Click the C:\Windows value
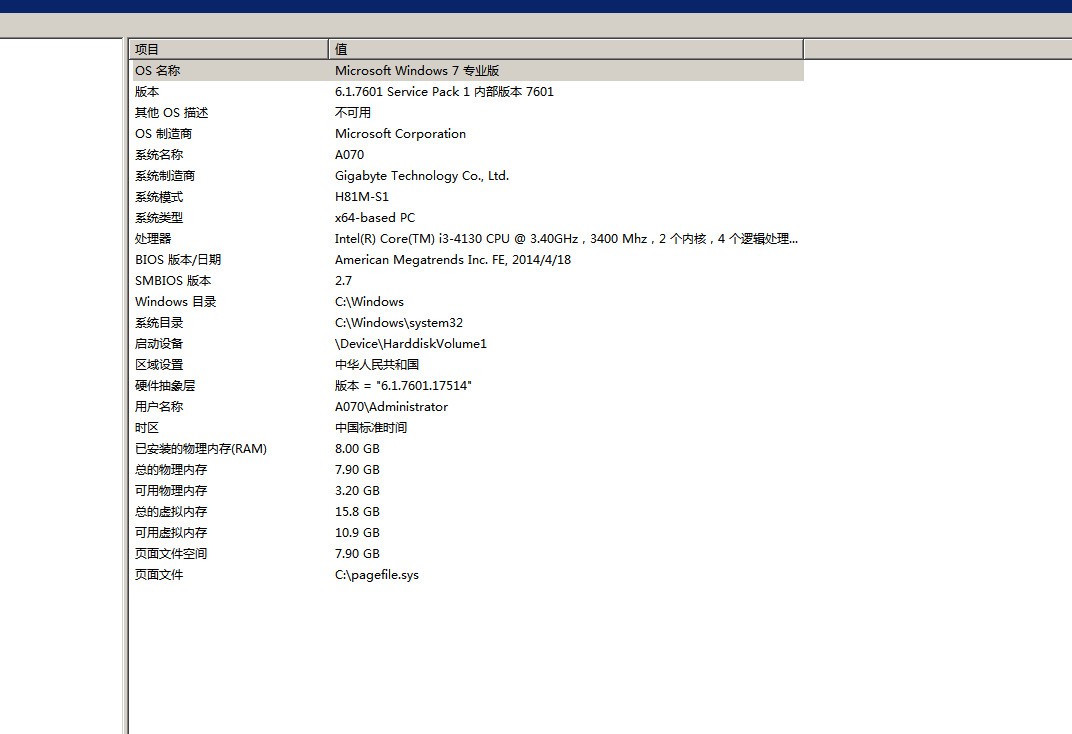Image resolution: width=1072 pixels, height=734 pixels. pos(369,302)
